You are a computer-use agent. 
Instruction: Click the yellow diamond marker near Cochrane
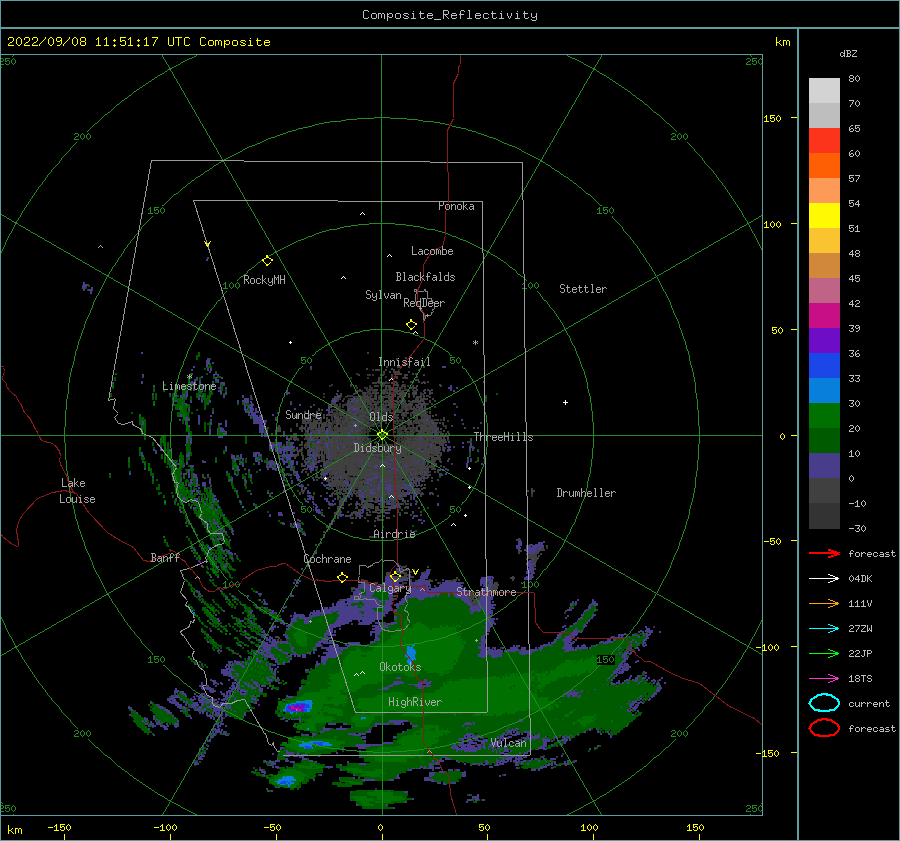343,577
